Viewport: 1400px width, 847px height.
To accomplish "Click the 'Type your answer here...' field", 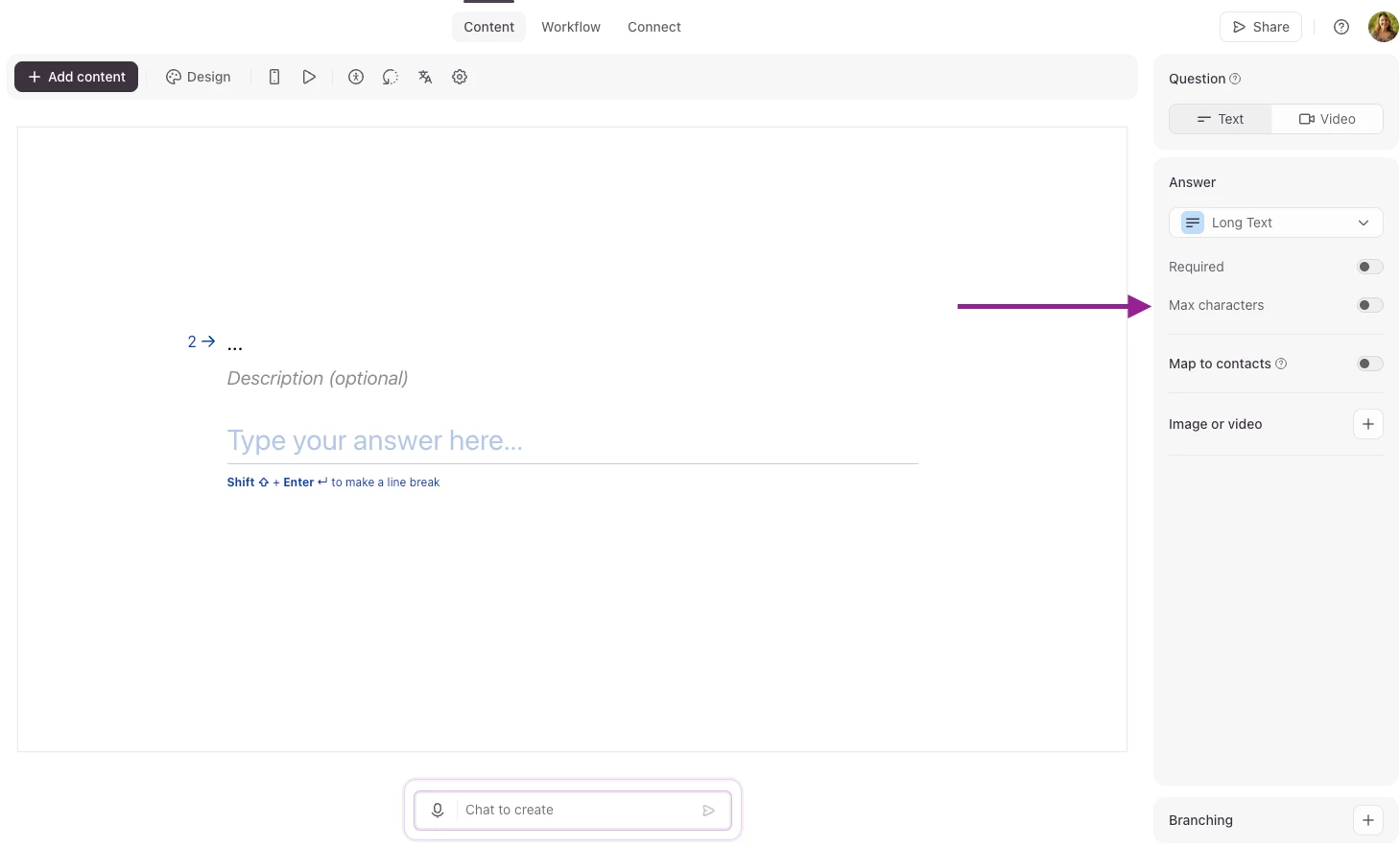I will click(572, 440).
